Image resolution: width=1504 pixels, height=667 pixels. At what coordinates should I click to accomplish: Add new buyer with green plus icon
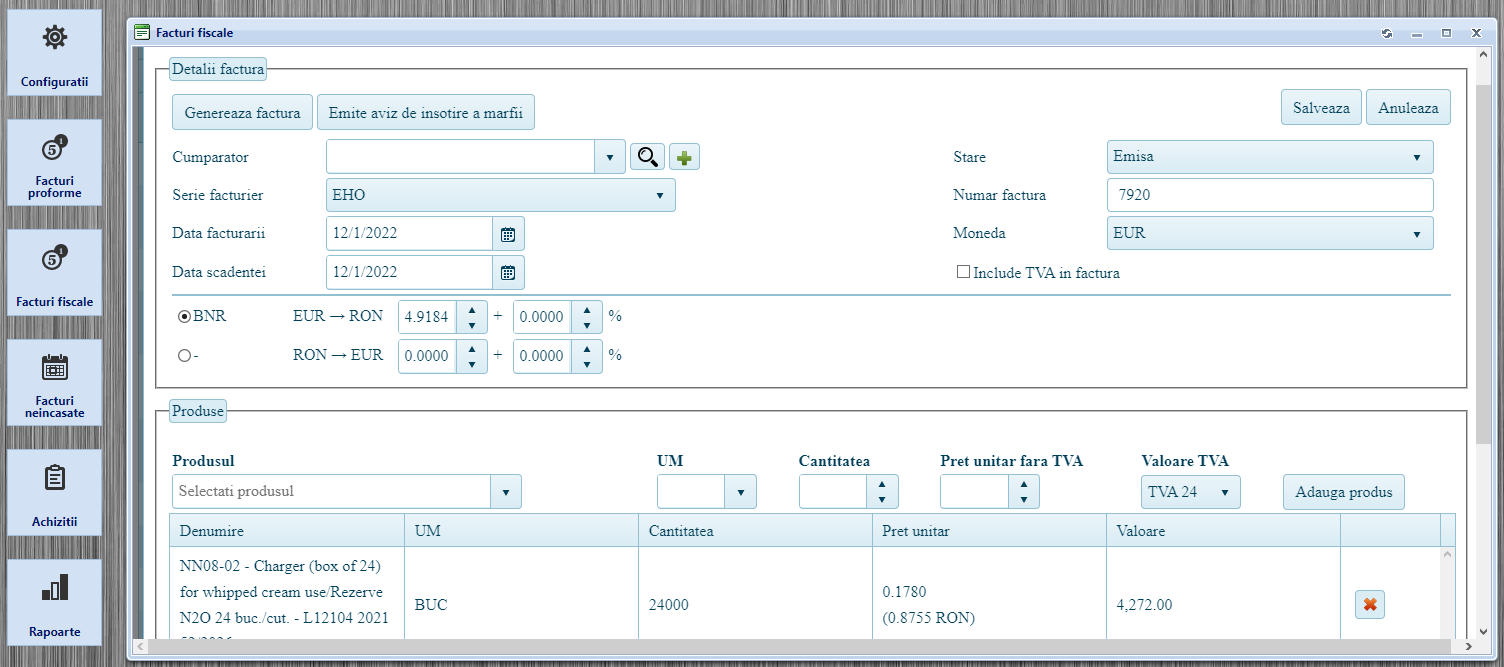pyautogui.click(x=684, y=157)
